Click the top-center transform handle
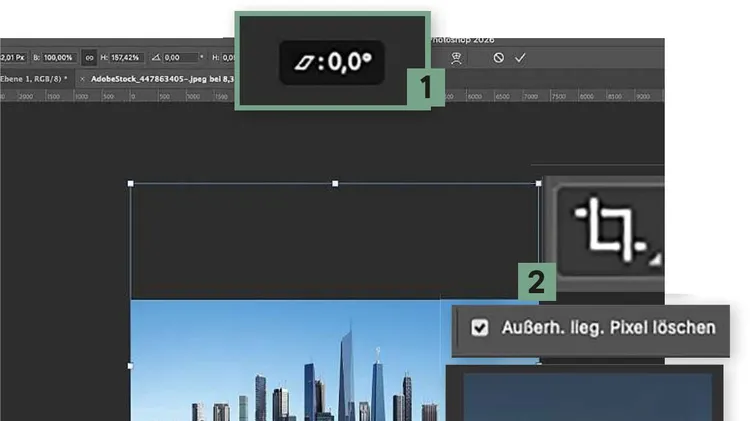The height and width of the screenshot is (421, 750). tap(335, 184)
